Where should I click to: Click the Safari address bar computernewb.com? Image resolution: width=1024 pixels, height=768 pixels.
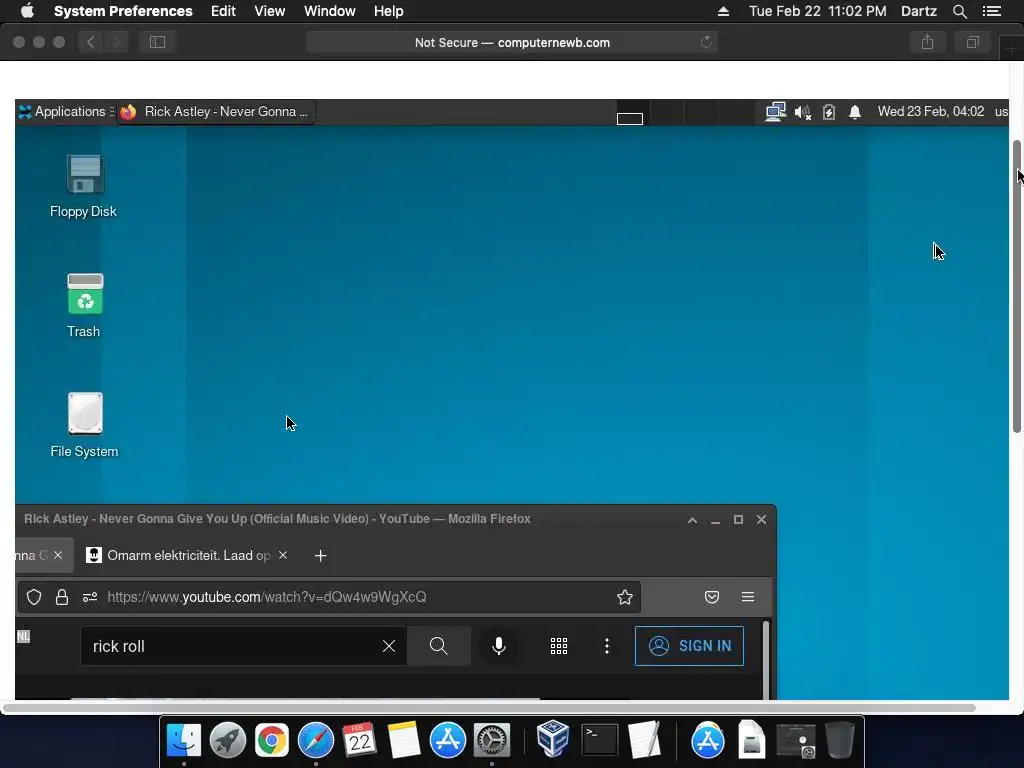pyautogui.click(x=512, y=42)
